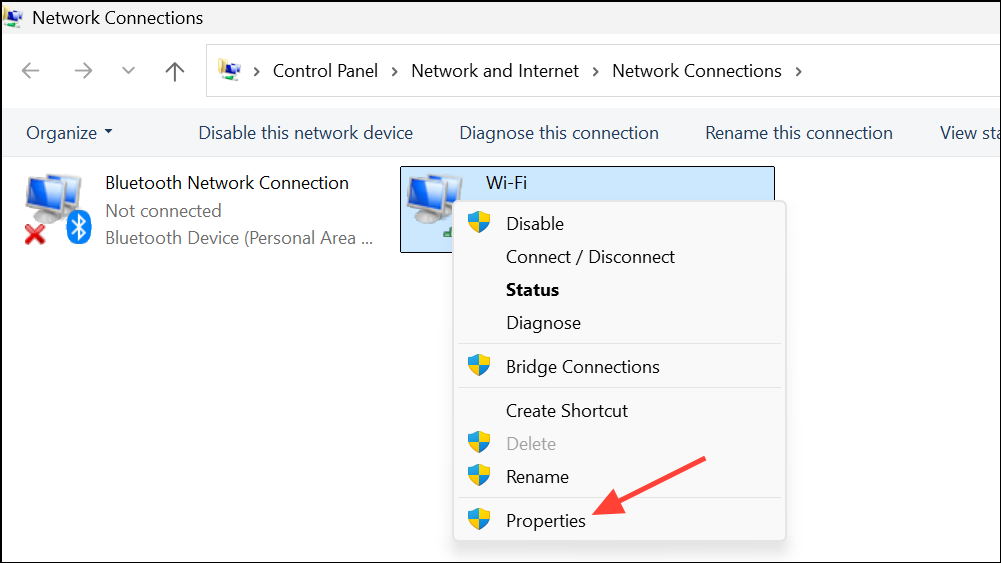Click Network and Internet breadcrumb link

[x=495, y=71]
